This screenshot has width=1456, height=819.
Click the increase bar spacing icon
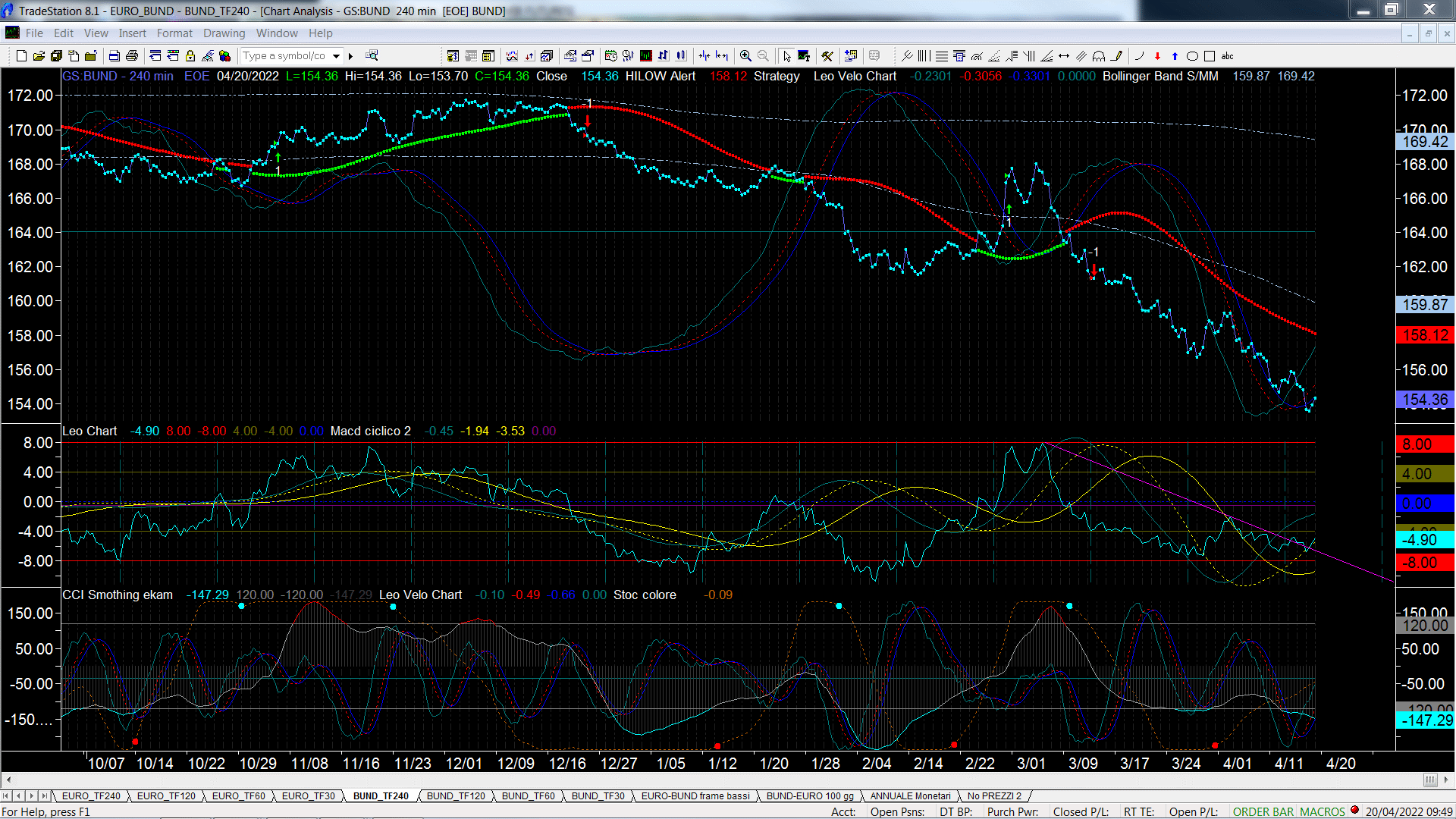click(722, 56)
